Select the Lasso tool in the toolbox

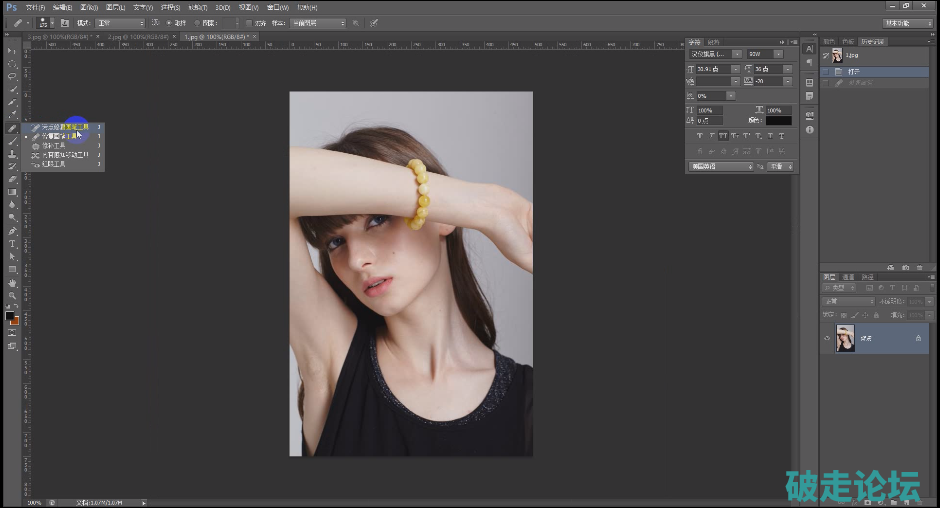(x=12, y=76)
